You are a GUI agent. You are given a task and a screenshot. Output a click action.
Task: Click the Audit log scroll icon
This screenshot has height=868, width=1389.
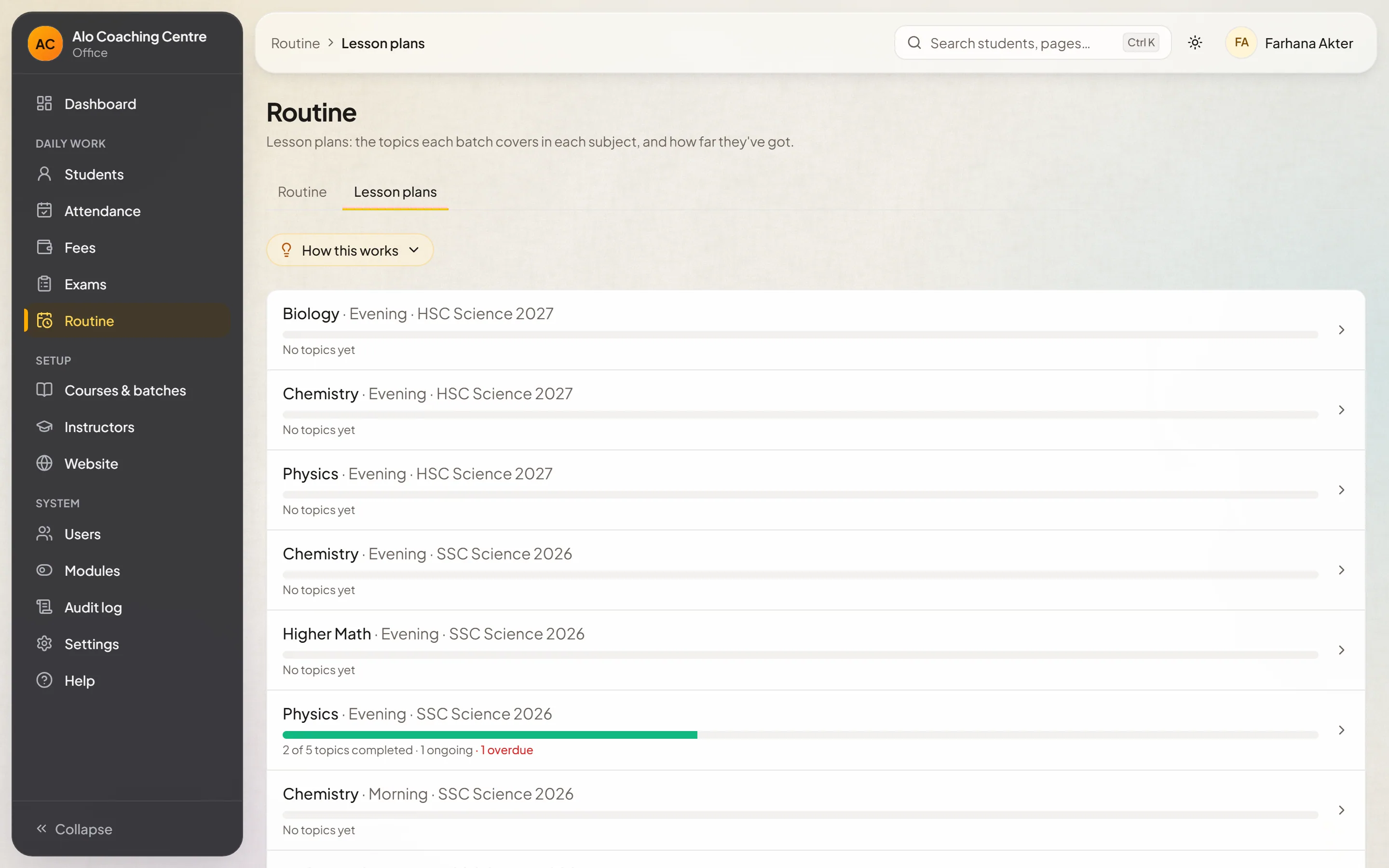coord(44,607)
